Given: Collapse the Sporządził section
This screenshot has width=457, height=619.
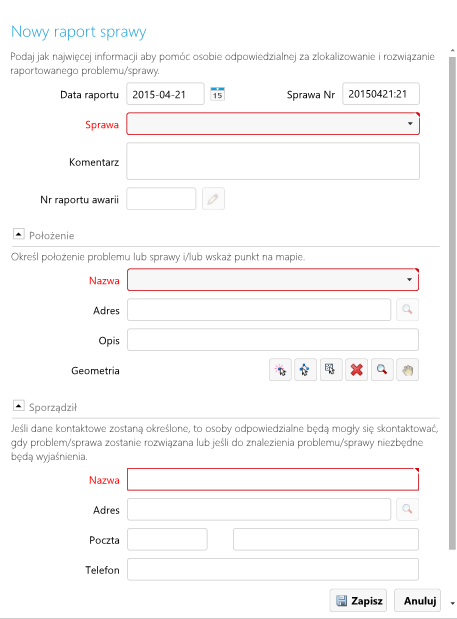Looking at the screenshot, I should [19, 405].
